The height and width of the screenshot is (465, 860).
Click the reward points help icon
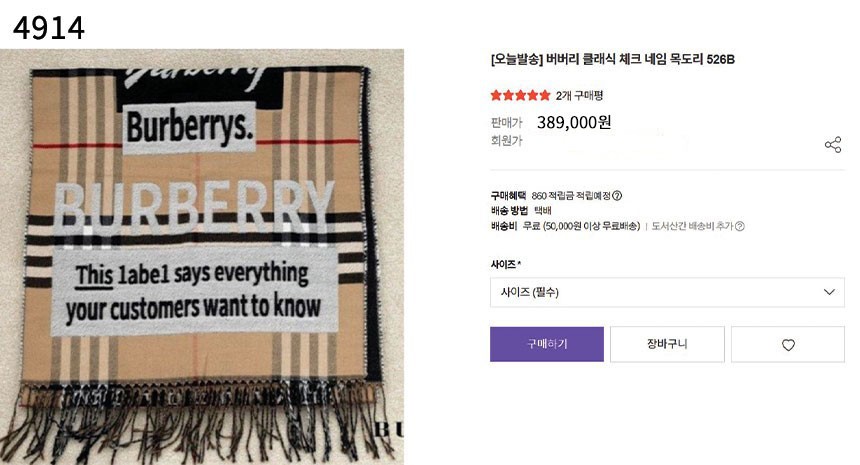click(x=617, y=196)
